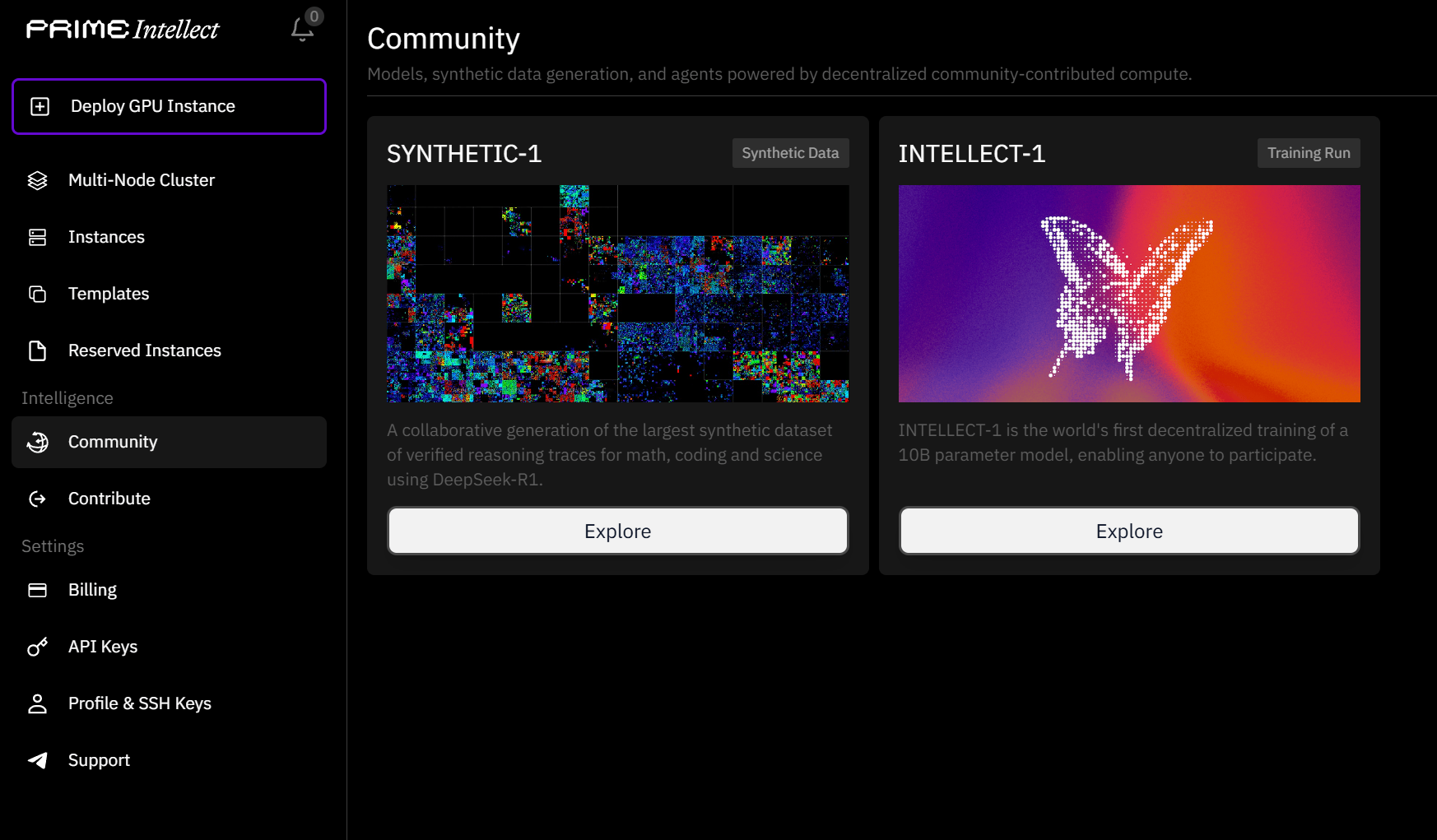The height and width of the screenshot is (840, 1437).
Task: Click the Profile & SSH Keys person icon
Action: point(38,703)
